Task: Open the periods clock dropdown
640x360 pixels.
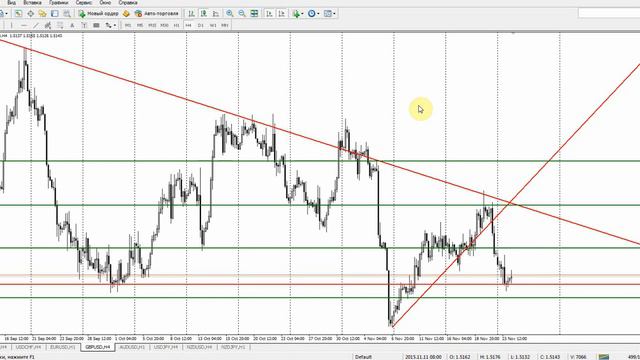Action: point(313,13)
